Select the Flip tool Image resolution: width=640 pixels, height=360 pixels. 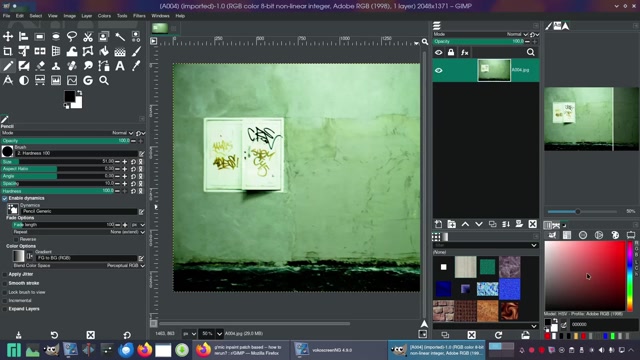point(40,51)
